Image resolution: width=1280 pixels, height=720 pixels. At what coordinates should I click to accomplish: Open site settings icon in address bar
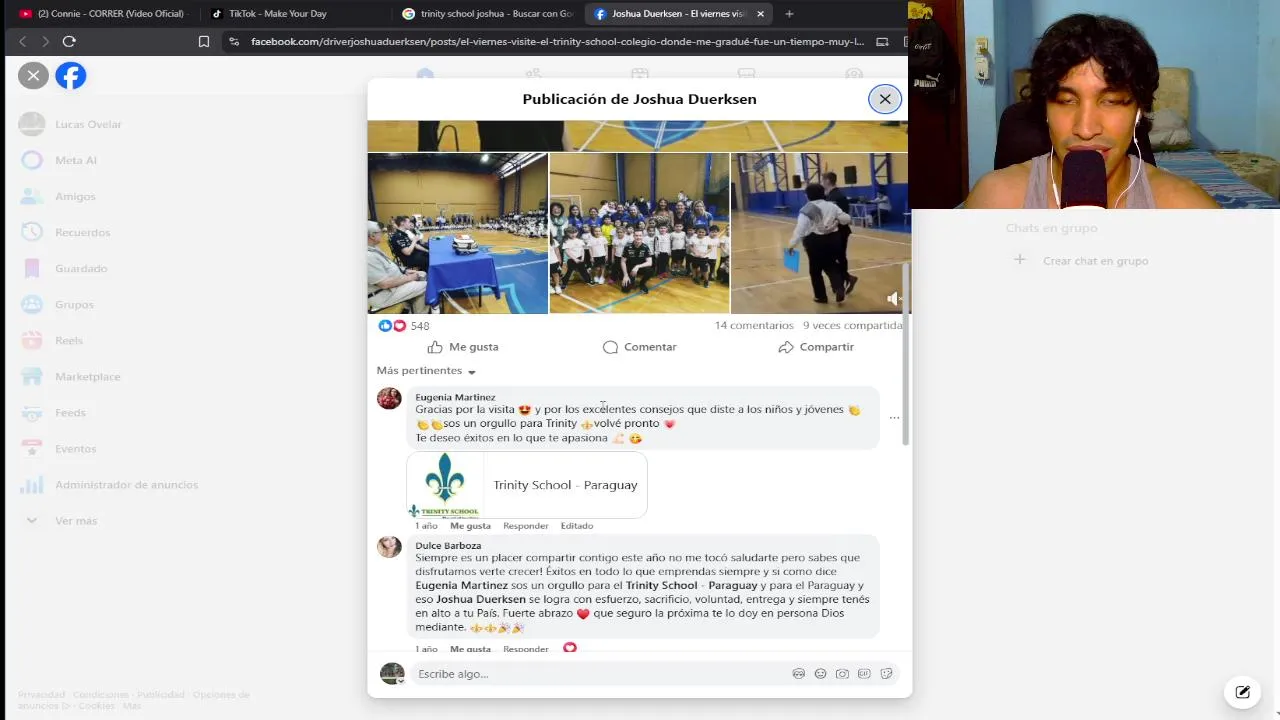point(234,41)
